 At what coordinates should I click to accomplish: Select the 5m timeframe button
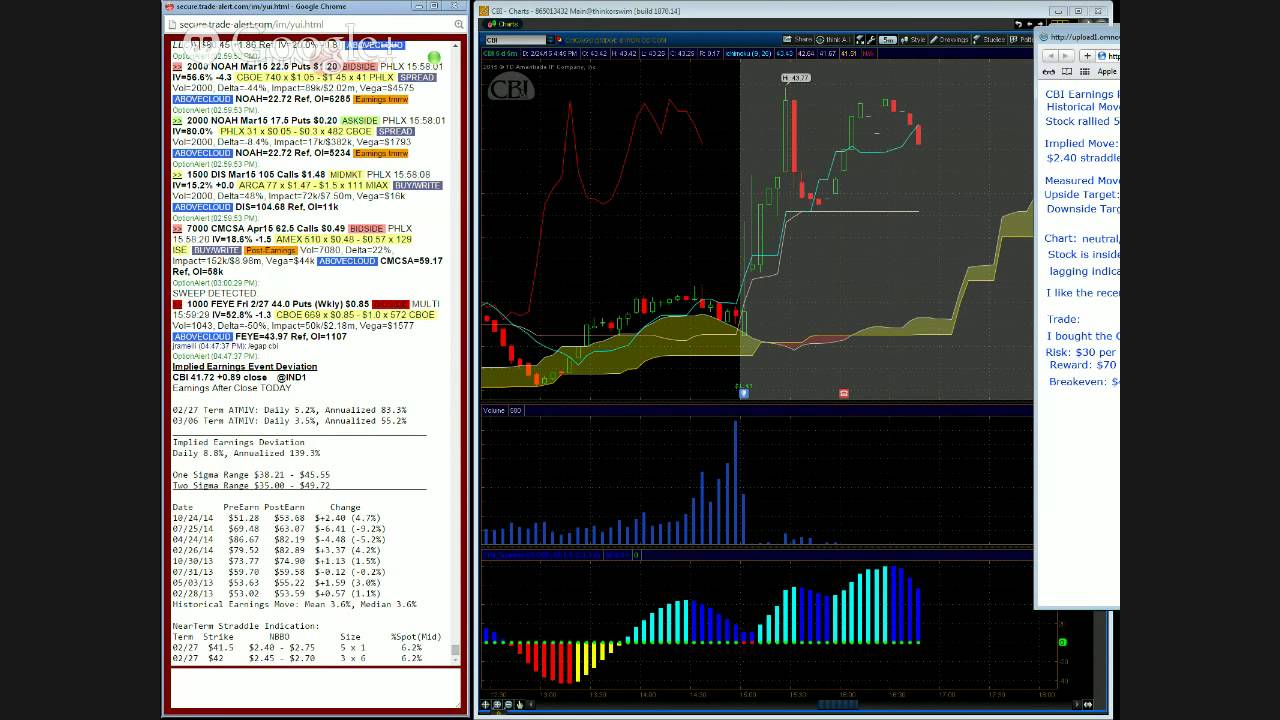tap(888, 40)
